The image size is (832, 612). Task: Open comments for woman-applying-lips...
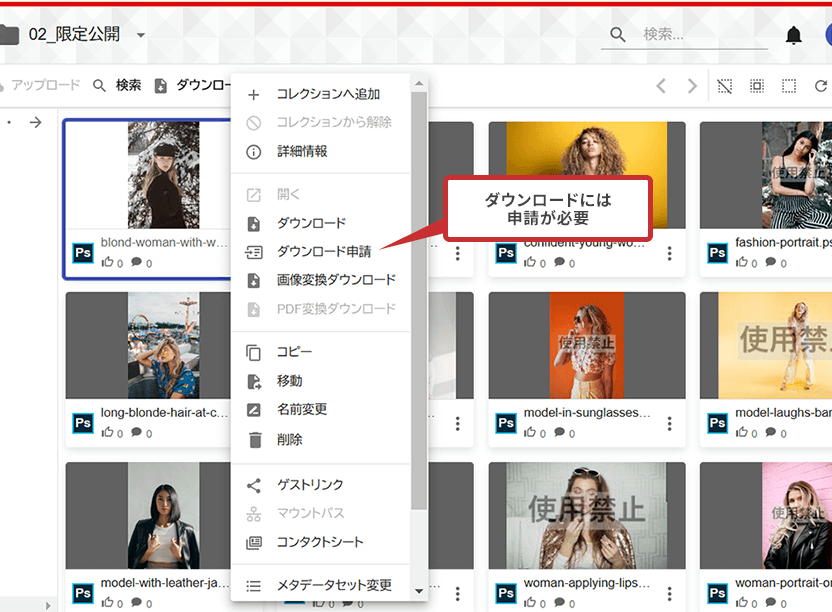(560, 602)
